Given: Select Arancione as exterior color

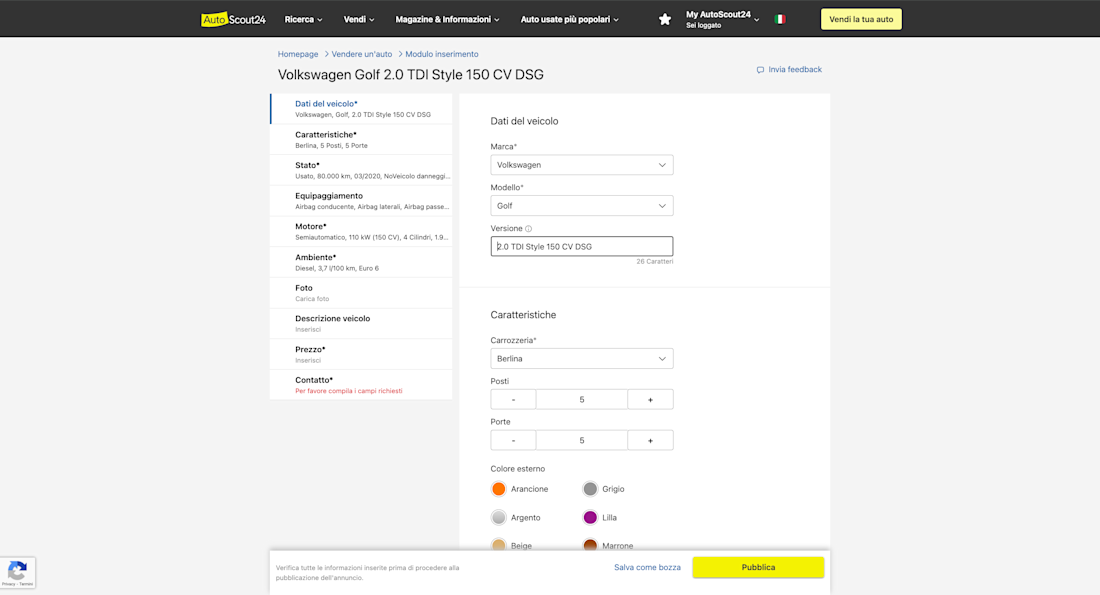Looking at the screenshot, I should [499, 489].
